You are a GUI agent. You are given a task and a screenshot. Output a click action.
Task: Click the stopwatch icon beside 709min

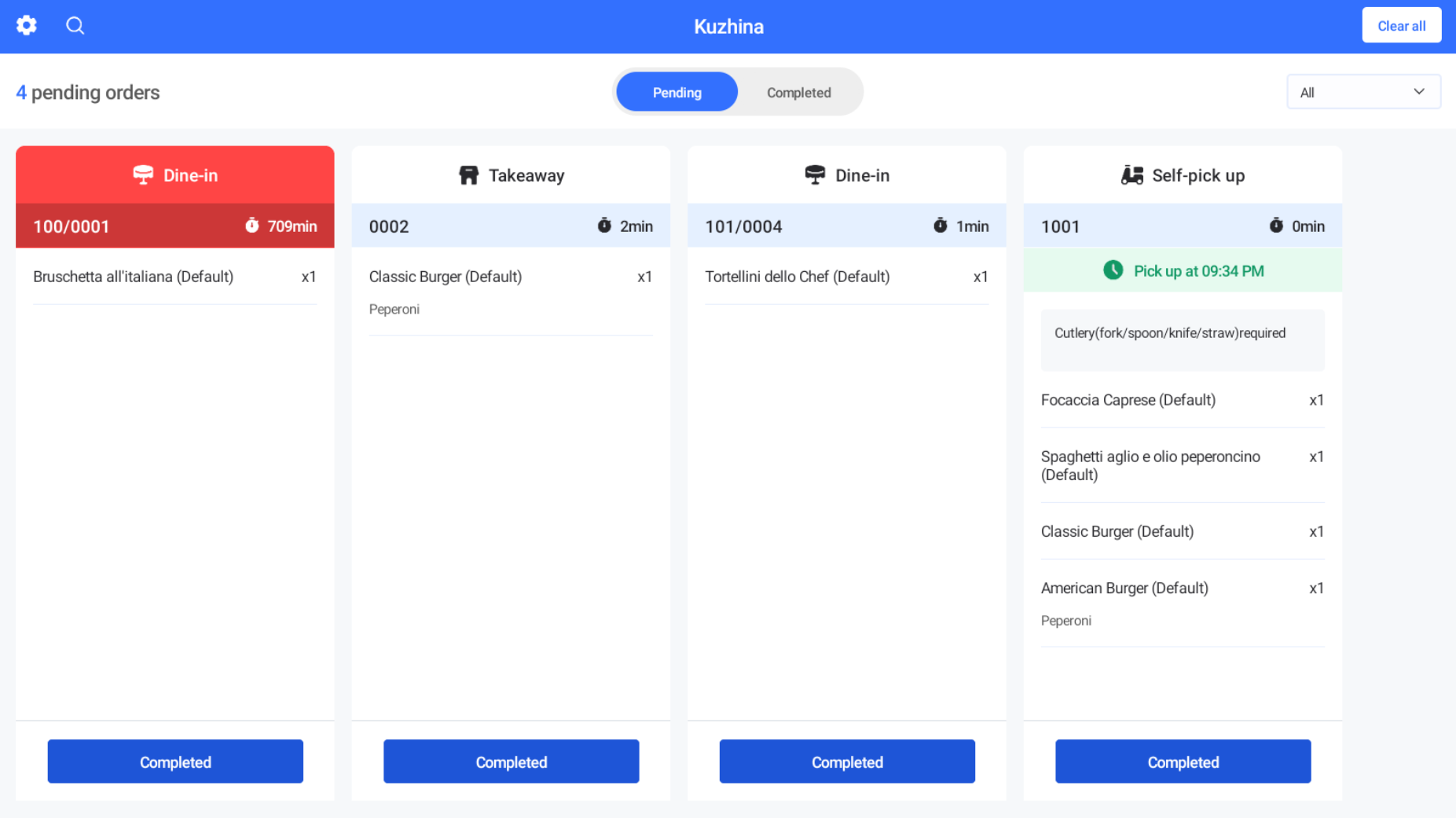pyautogui.click(x=251, y=226)
